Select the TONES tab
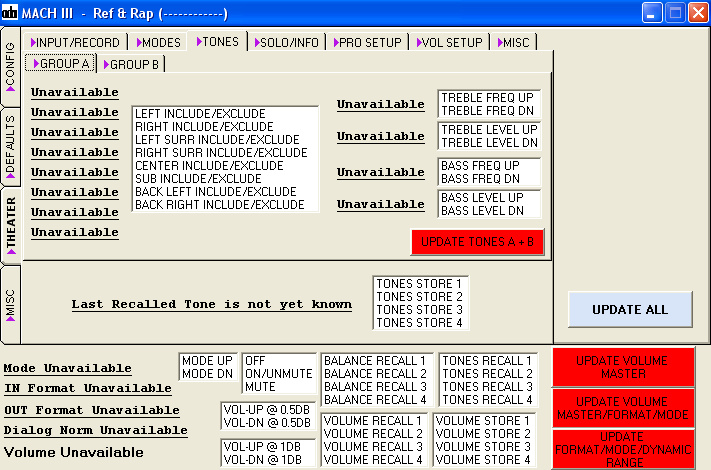The height and width of the screenshot is (470, 711). pyautogui.click(x=217, y=42)
